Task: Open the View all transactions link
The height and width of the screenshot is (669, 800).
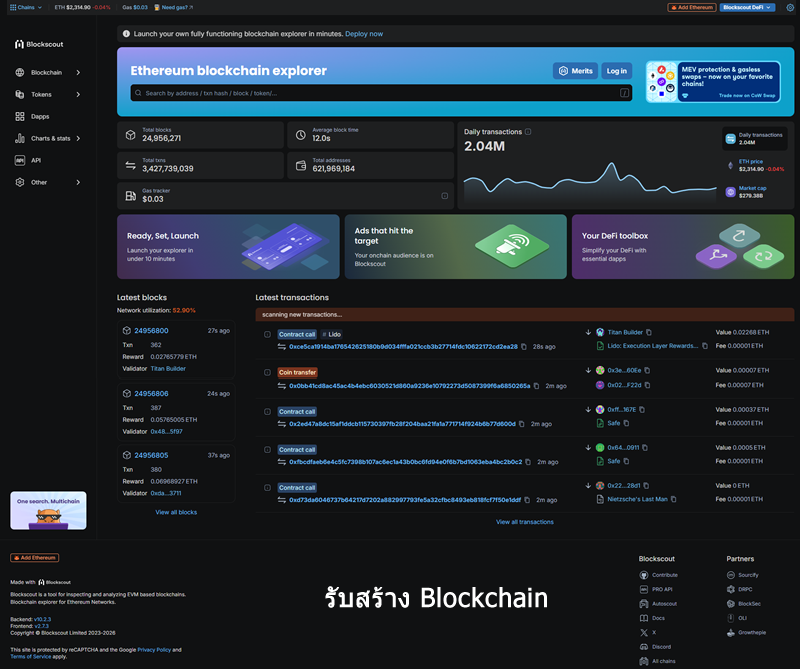Action: click(524, 522)
